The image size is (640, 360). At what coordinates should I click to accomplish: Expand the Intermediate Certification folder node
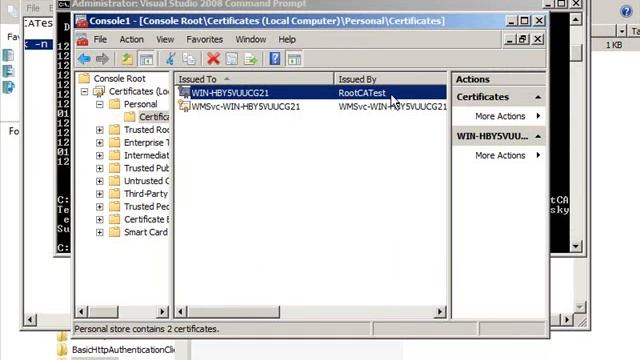pyautogui.click(x=100, y=156)
